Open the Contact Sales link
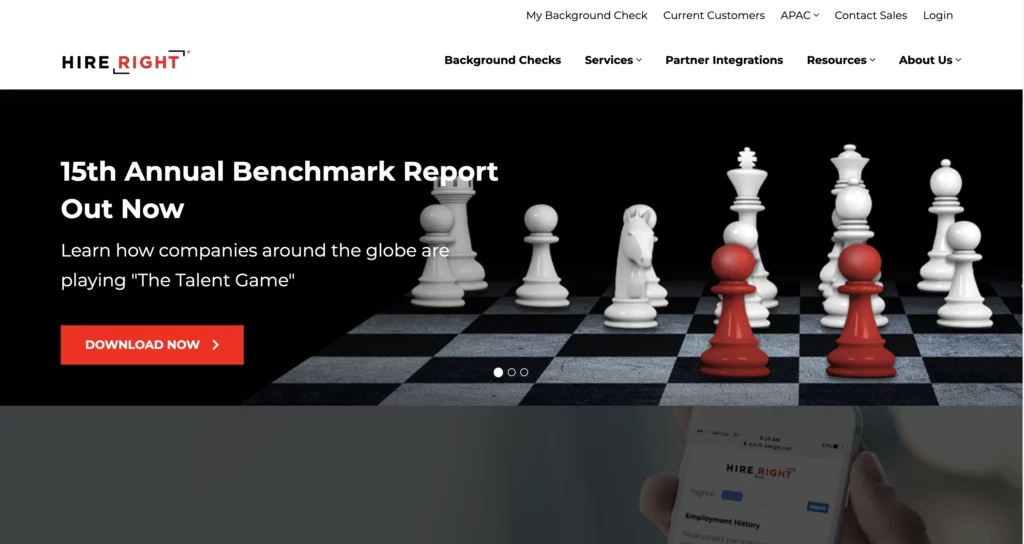The height and width of the screenshot is (544, 1024). (x=871, y=15)
